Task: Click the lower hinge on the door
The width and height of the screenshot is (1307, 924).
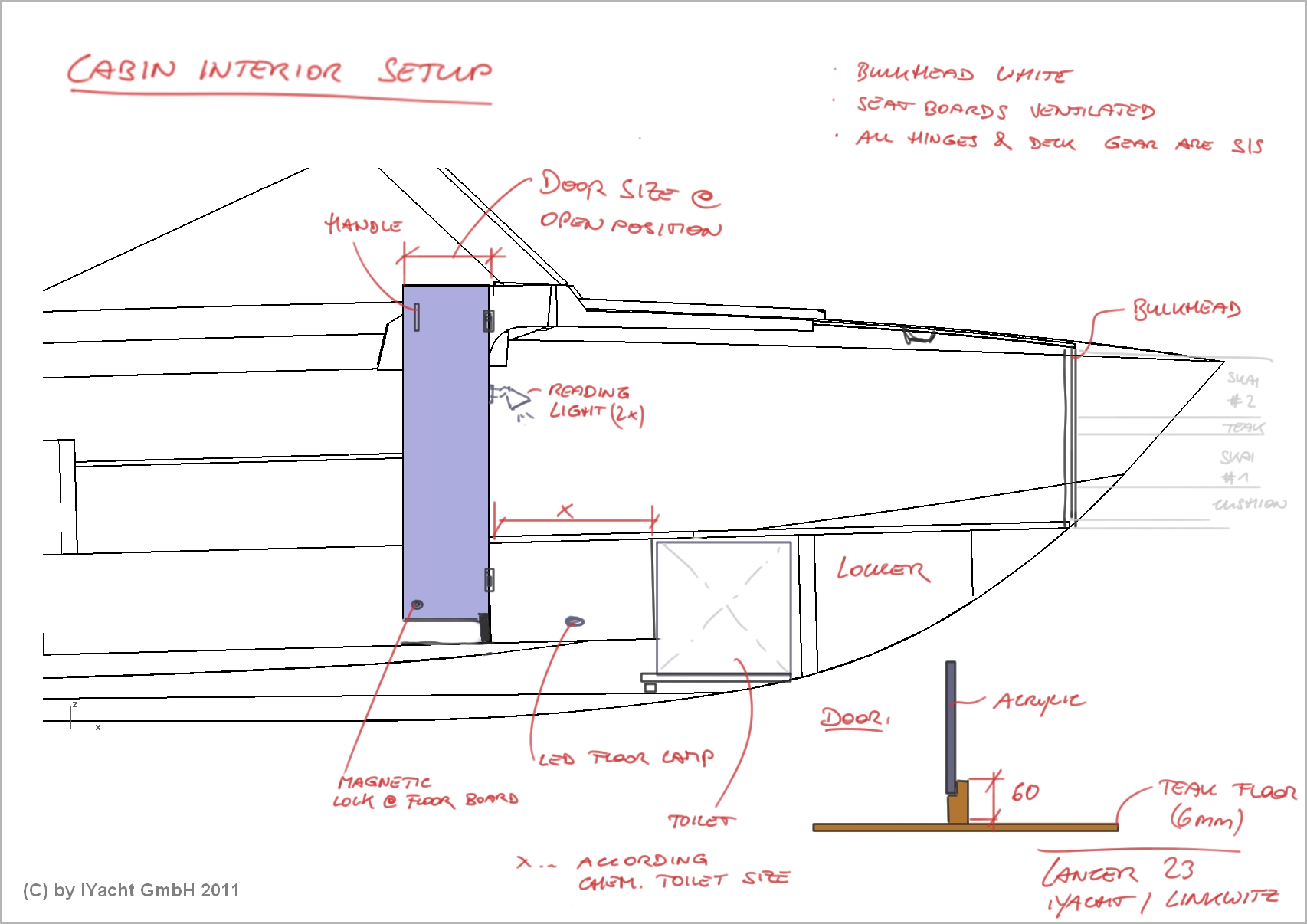Action: point(490,580)
